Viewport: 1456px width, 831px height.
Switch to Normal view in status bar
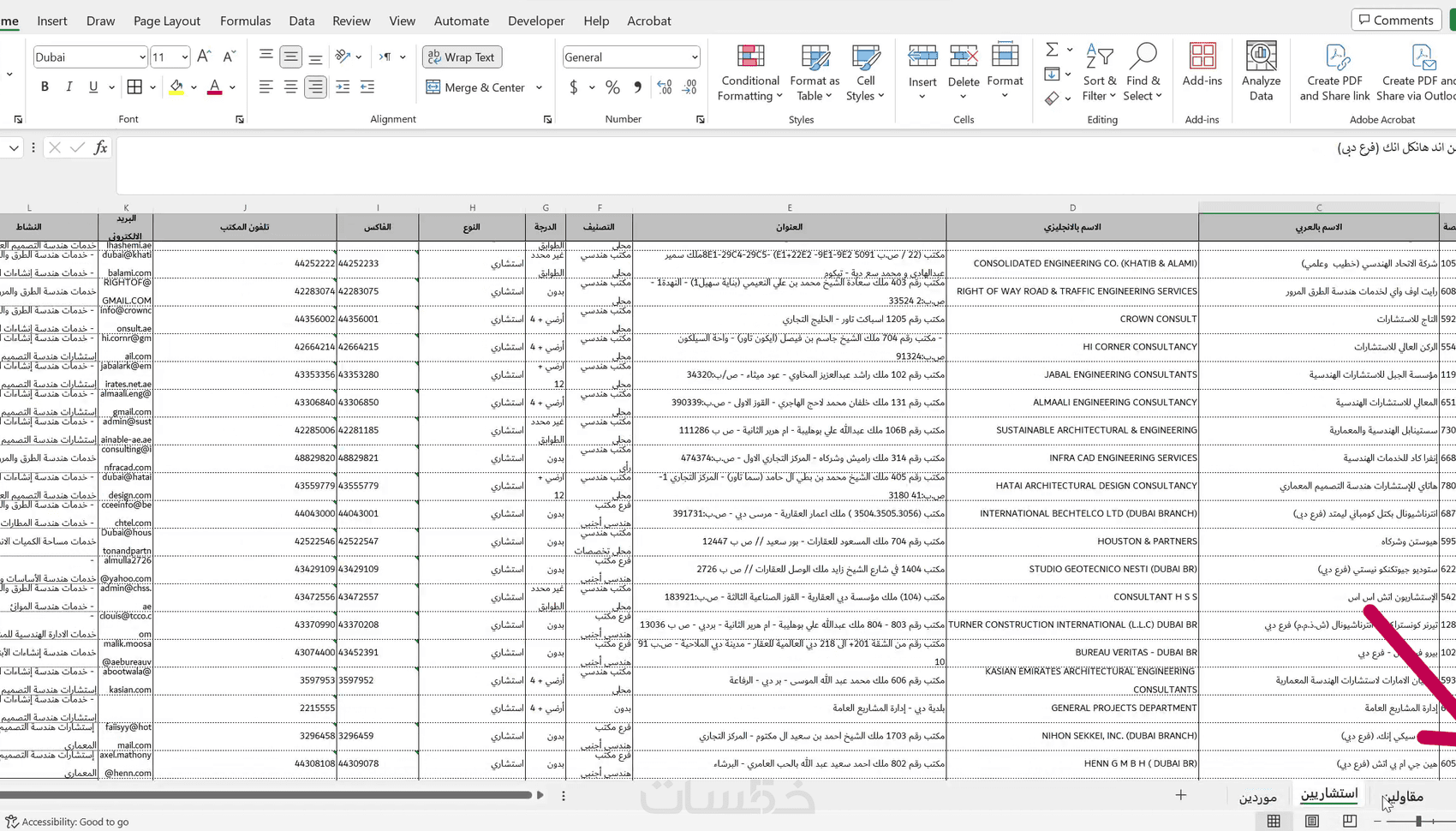(1274, 821)
